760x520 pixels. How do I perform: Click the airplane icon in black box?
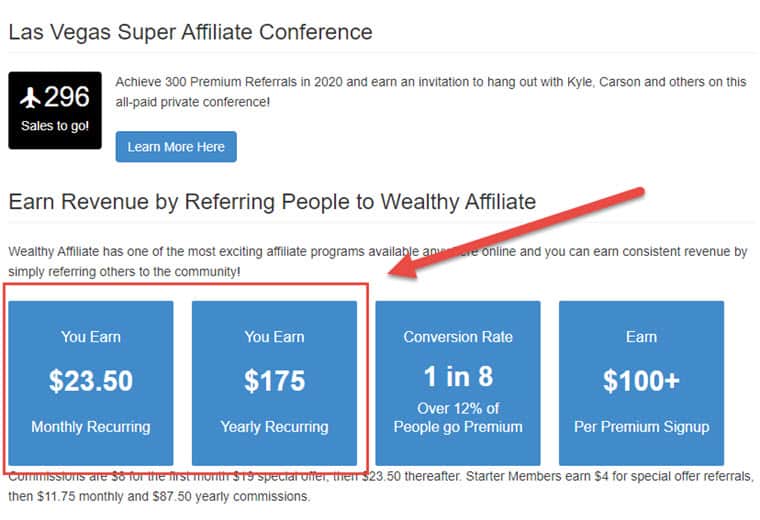pyautogui.click(x=30, y=97)
